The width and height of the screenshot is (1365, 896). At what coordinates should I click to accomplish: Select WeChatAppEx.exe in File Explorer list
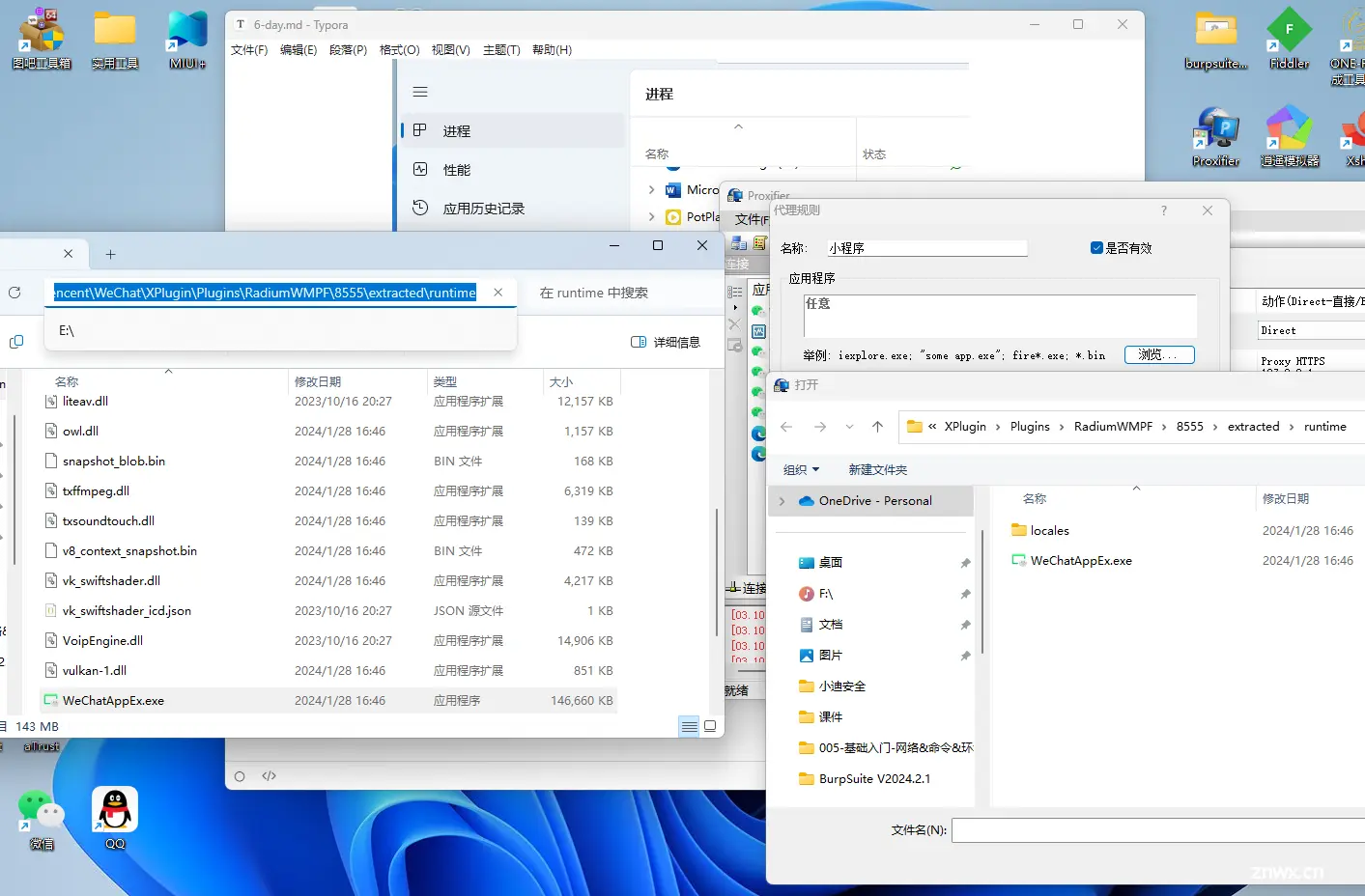pyautogui.click(x=328, y=700)
